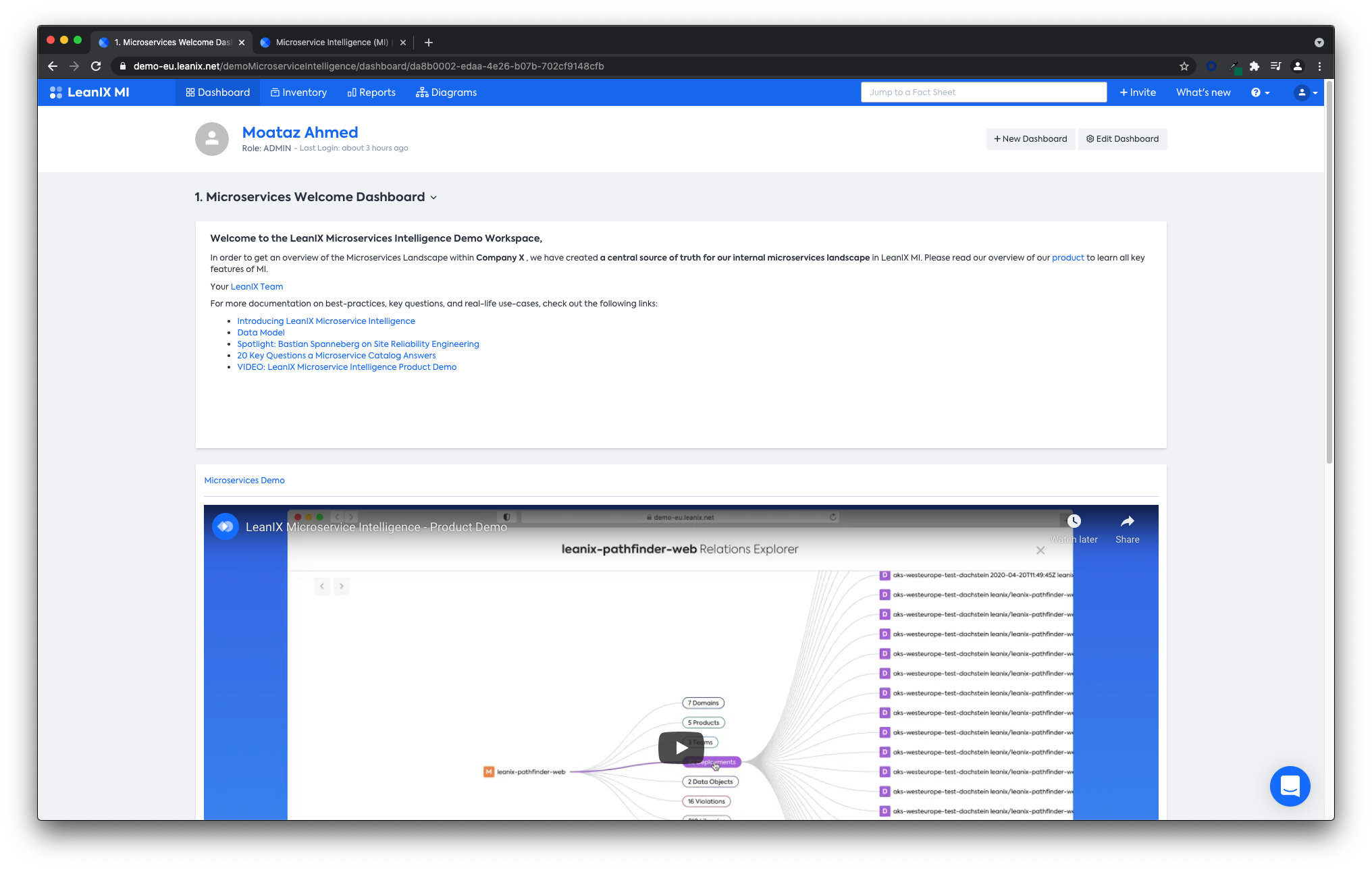Expand the Microservices Welcome Dashboard title chevron
The image size is (1372, 870).
[x=433, y=198]
